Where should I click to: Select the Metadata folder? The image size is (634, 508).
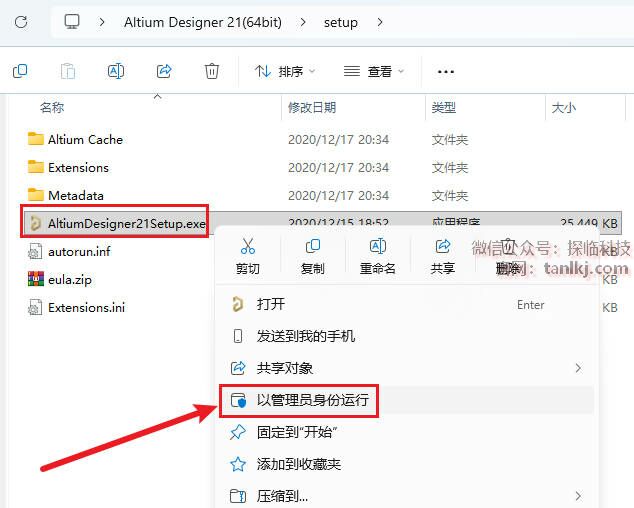[x=66, y=195]
